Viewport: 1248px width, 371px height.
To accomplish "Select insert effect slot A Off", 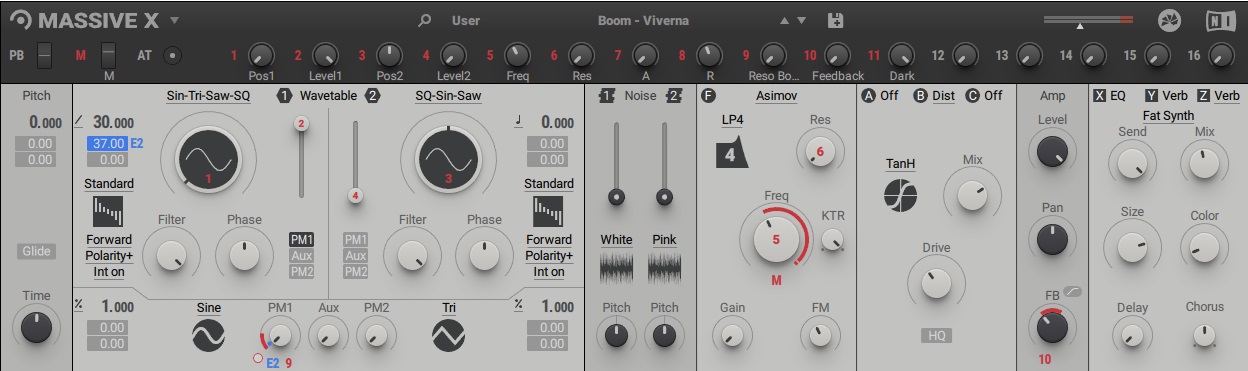I will pos(881,96).
